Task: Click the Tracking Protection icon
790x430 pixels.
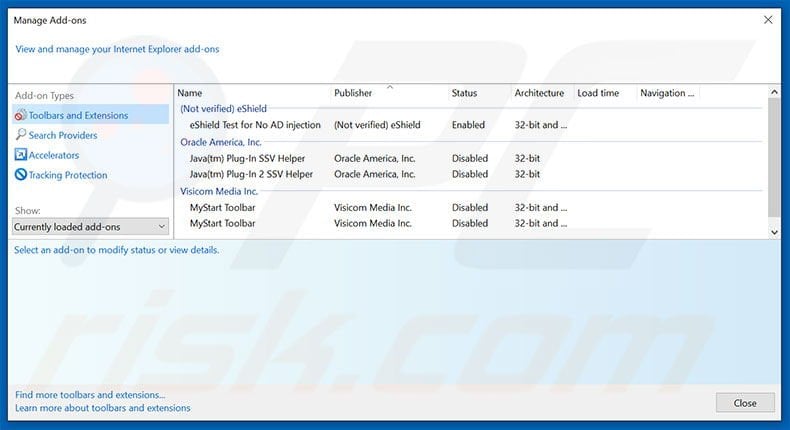Action: (x=20, y=175)
